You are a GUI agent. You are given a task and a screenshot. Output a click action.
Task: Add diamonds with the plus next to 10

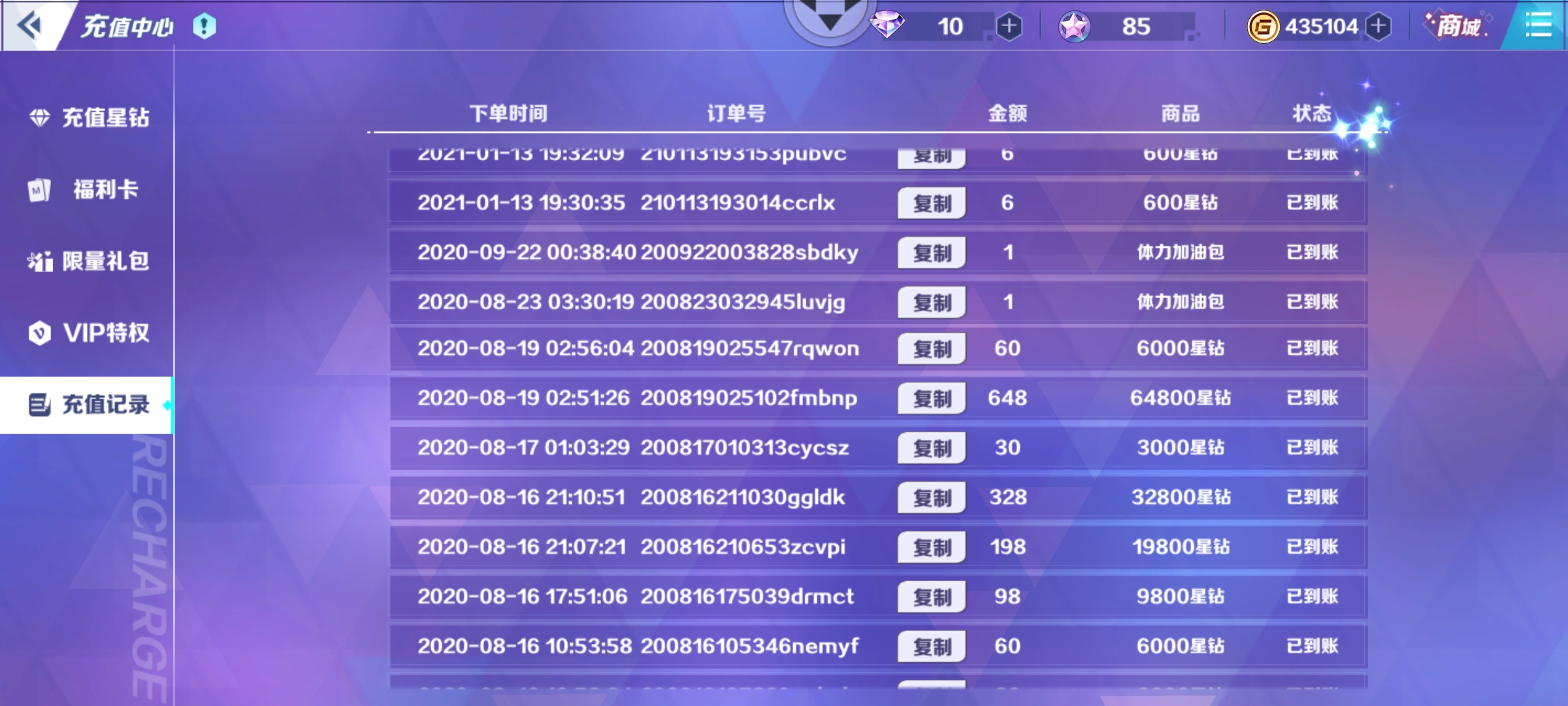pyautogui.click(x=1009, y=26)
